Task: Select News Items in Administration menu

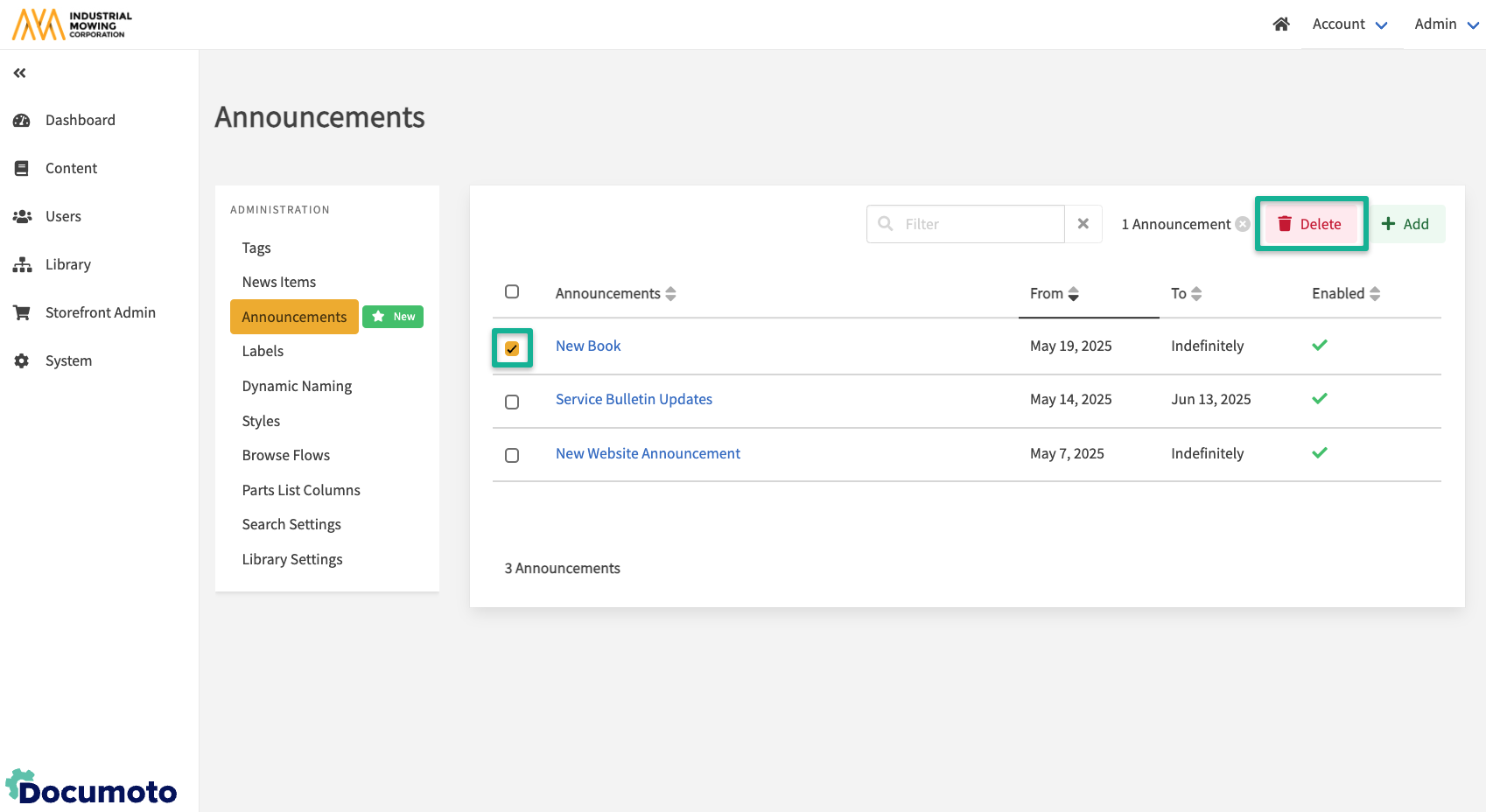Action: pos(278,282)
